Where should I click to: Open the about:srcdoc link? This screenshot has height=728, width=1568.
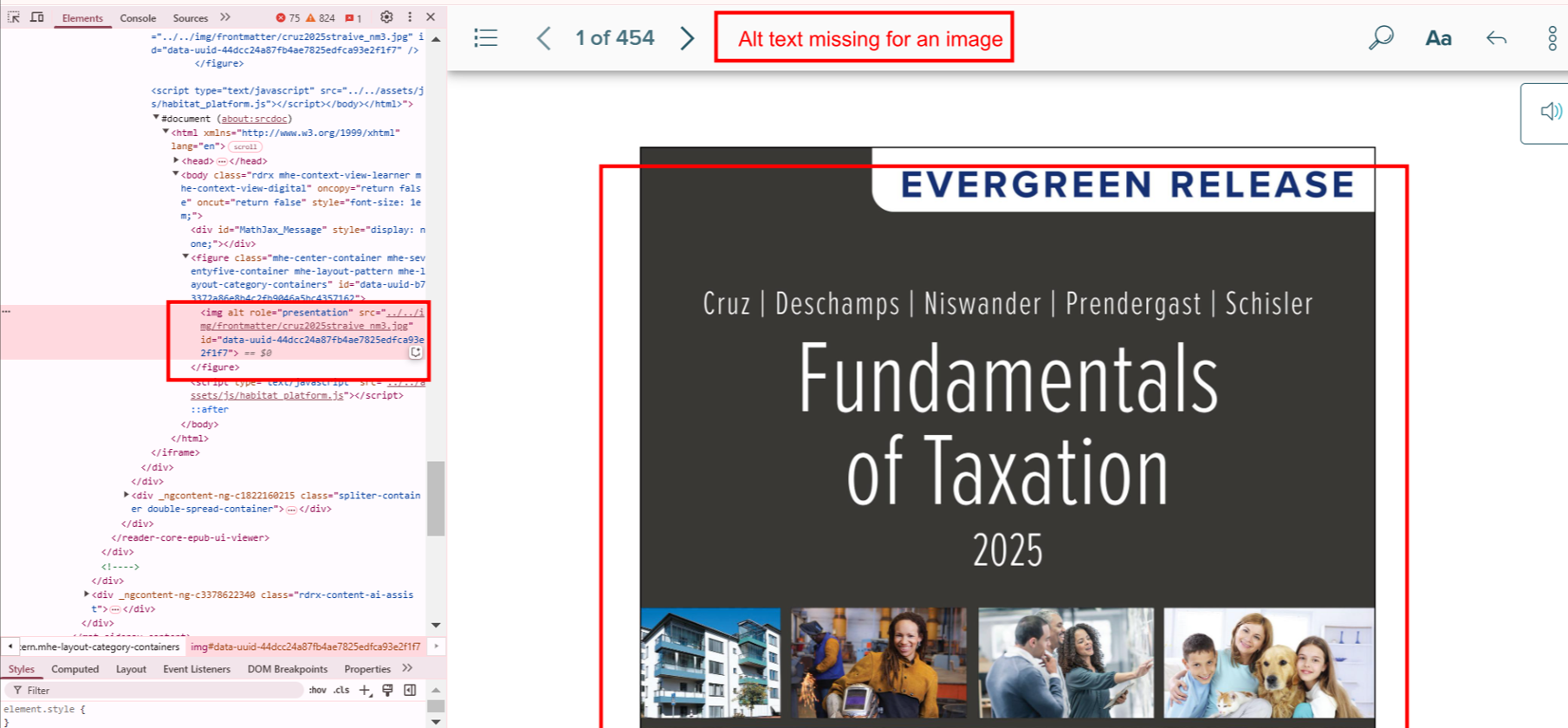click(x=253, y=119)
